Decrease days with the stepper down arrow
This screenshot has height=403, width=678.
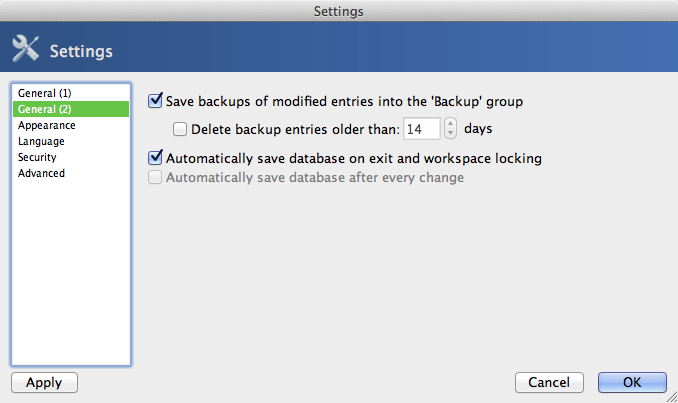450,134
